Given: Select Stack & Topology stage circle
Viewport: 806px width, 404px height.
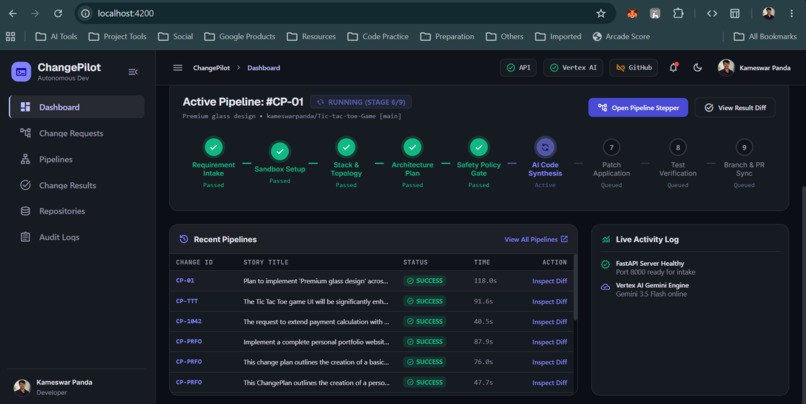Looking at the screenshot, I should coord(346,147).
